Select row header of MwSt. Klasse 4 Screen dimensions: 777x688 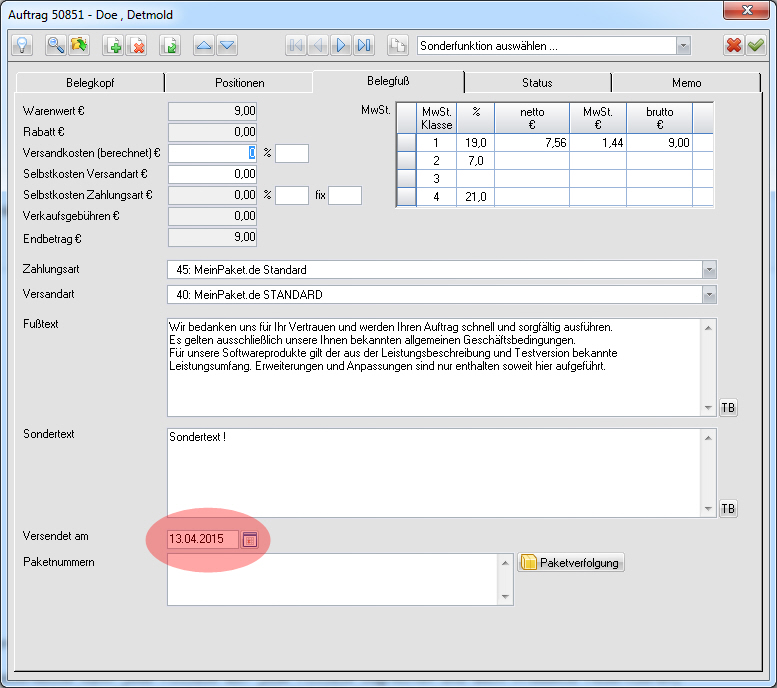click(407, 197)
